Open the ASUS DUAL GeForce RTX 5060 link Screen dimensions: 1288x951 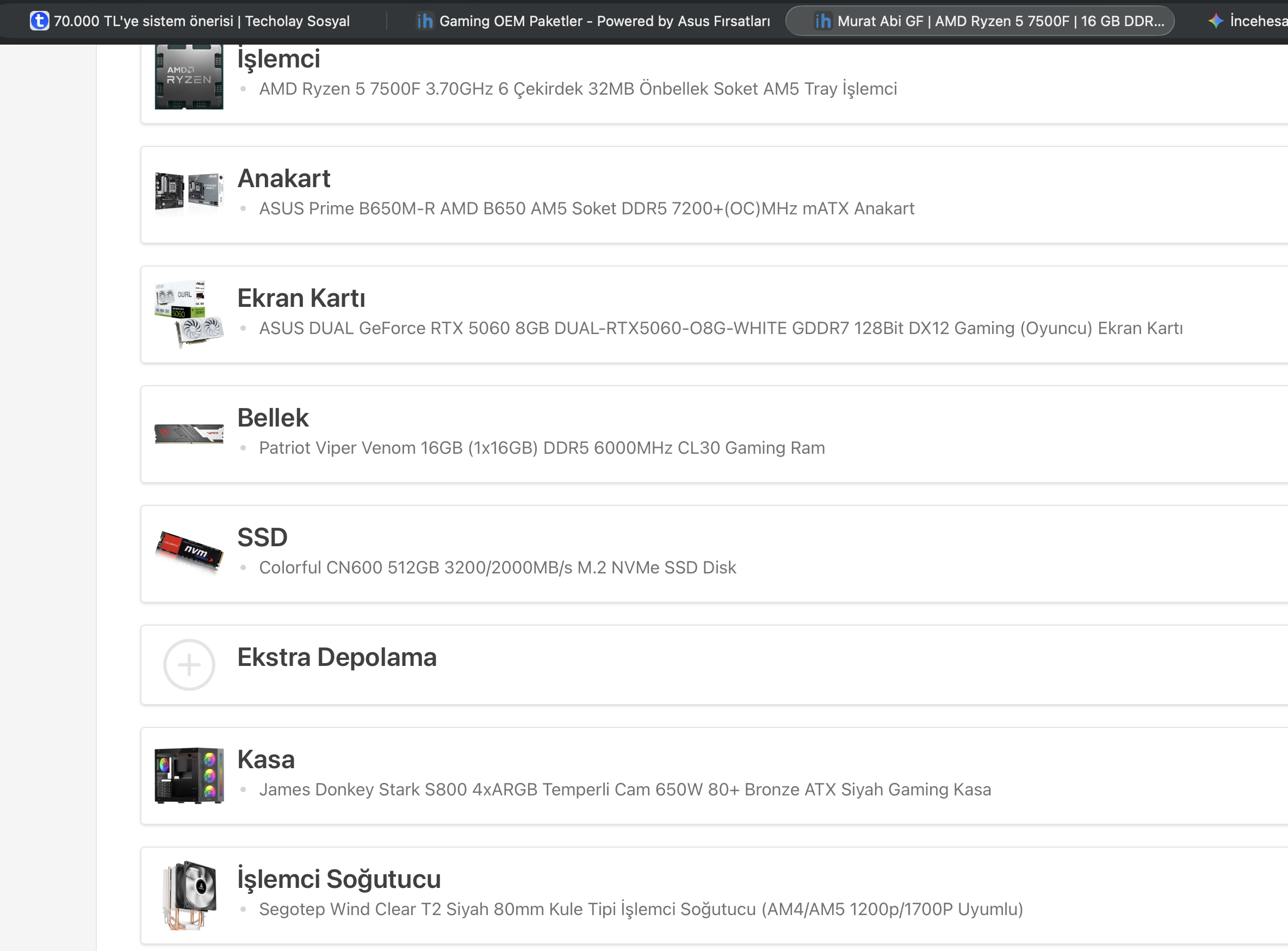pyautogui.click(x=721, y=329)
